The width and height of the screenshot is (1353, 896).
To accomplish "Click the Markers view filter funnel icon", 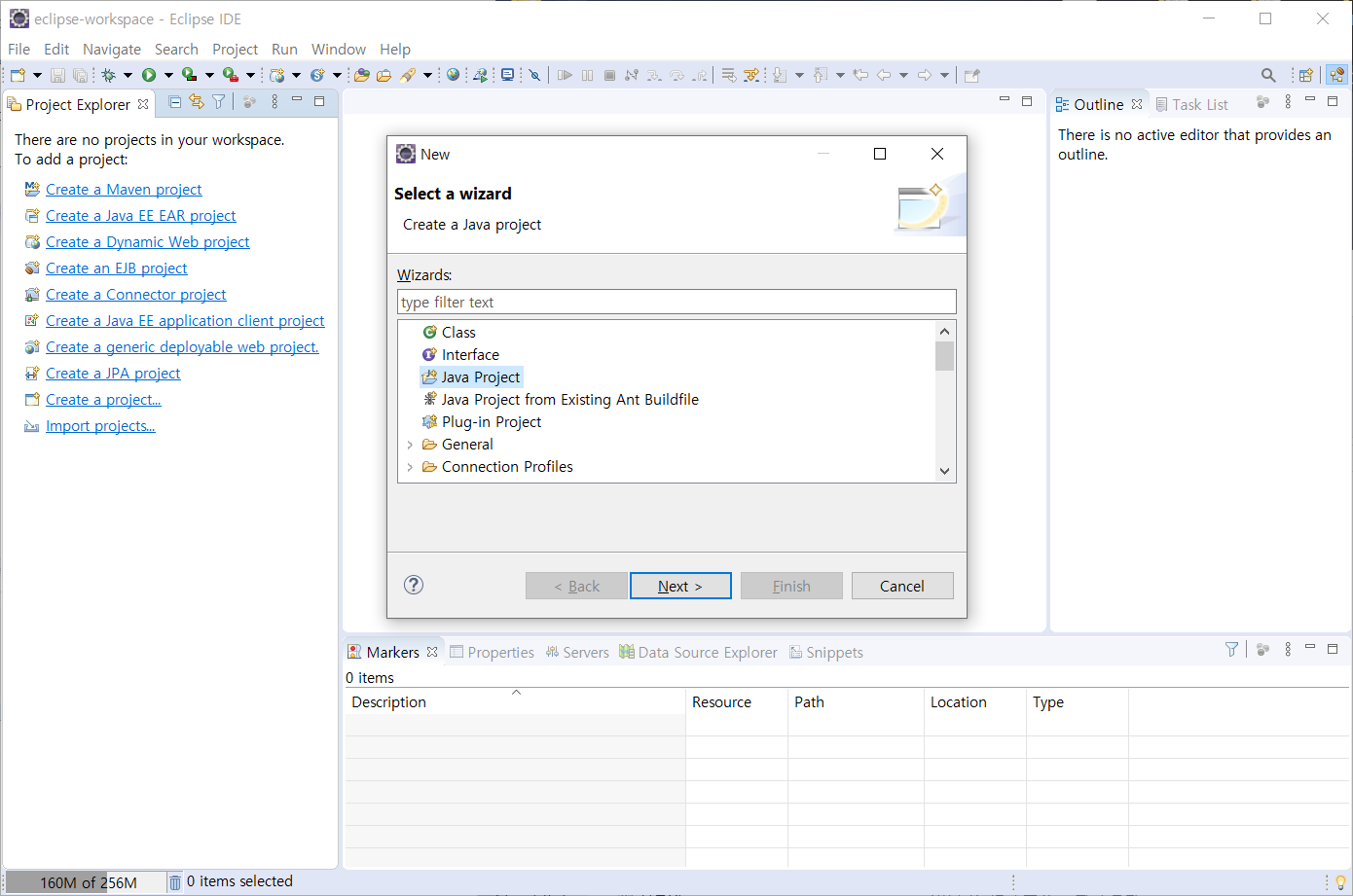I will 1231,649.
